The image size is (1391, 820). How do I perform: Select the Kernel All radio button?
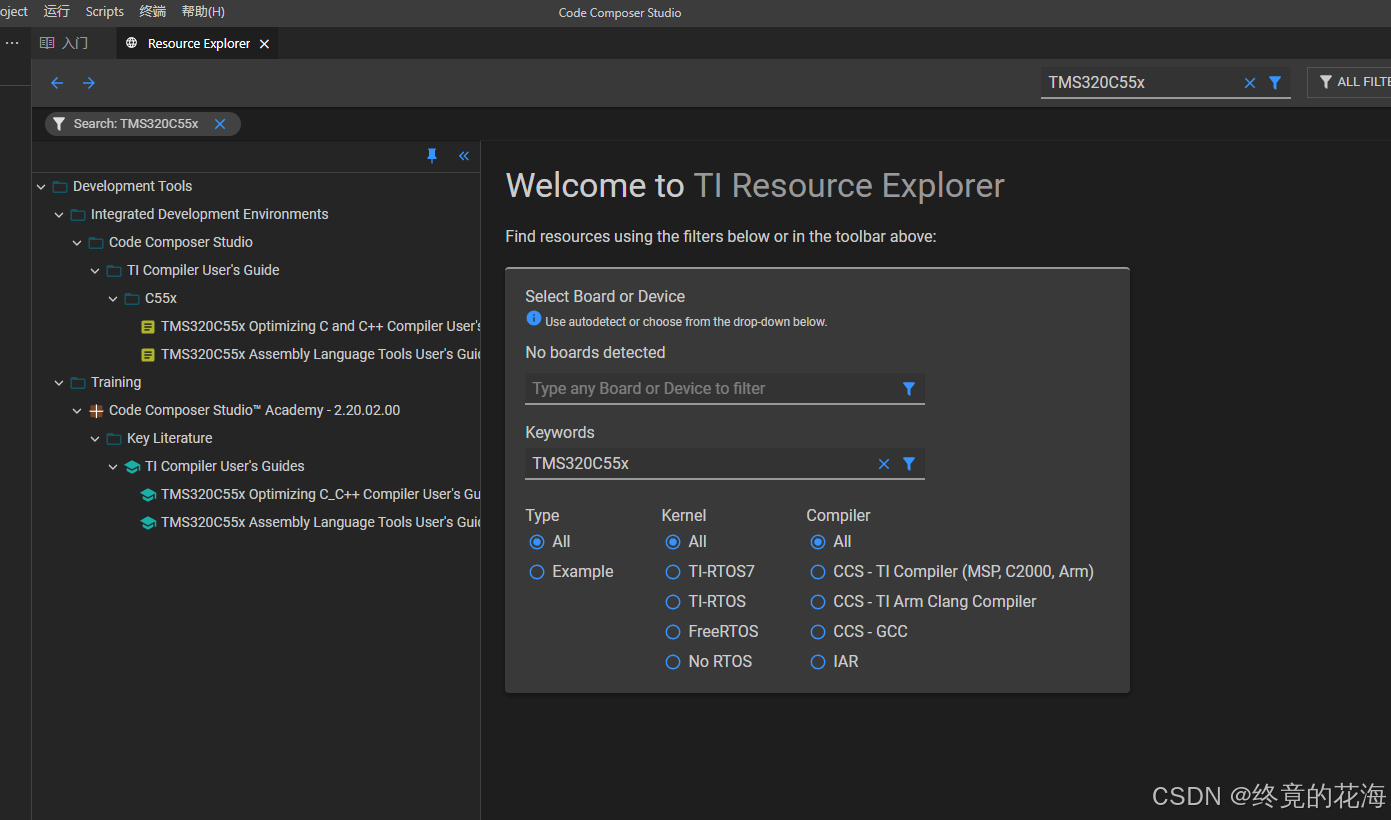coord(673,542)
